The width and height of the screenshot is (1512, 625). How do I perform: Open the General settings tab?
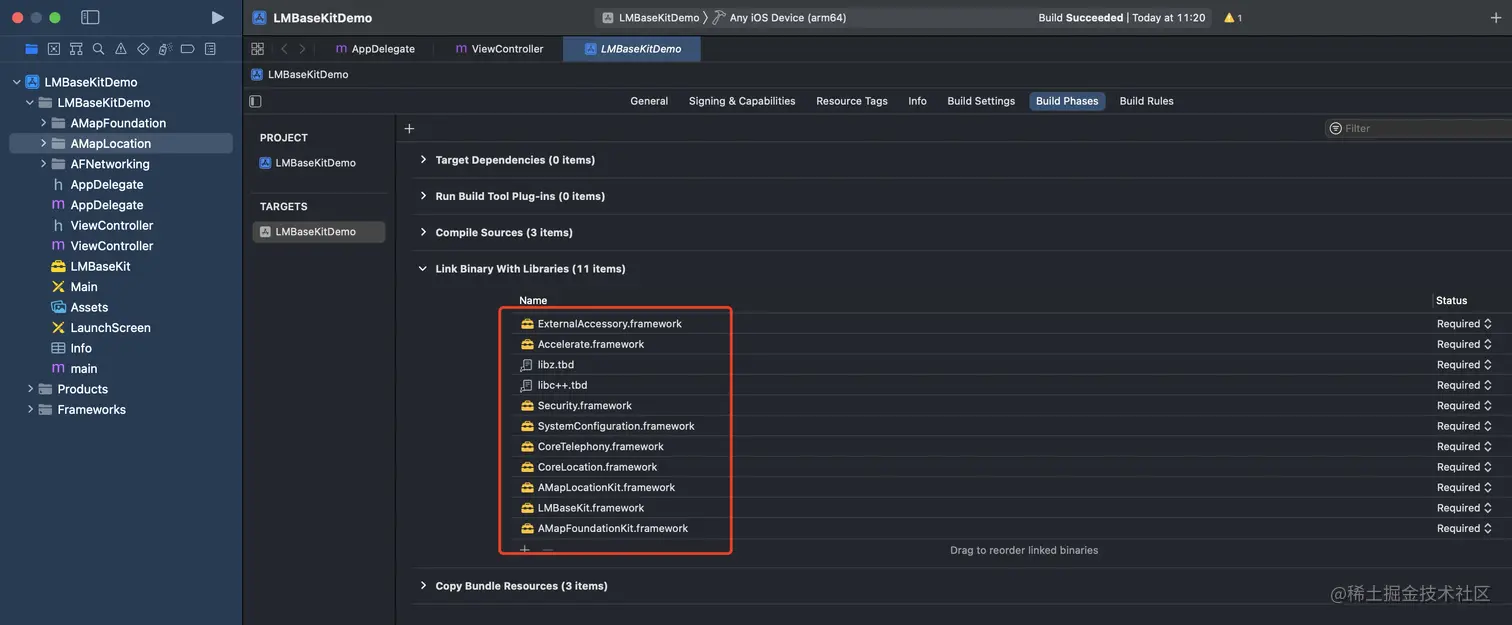(x=649, y=101)
